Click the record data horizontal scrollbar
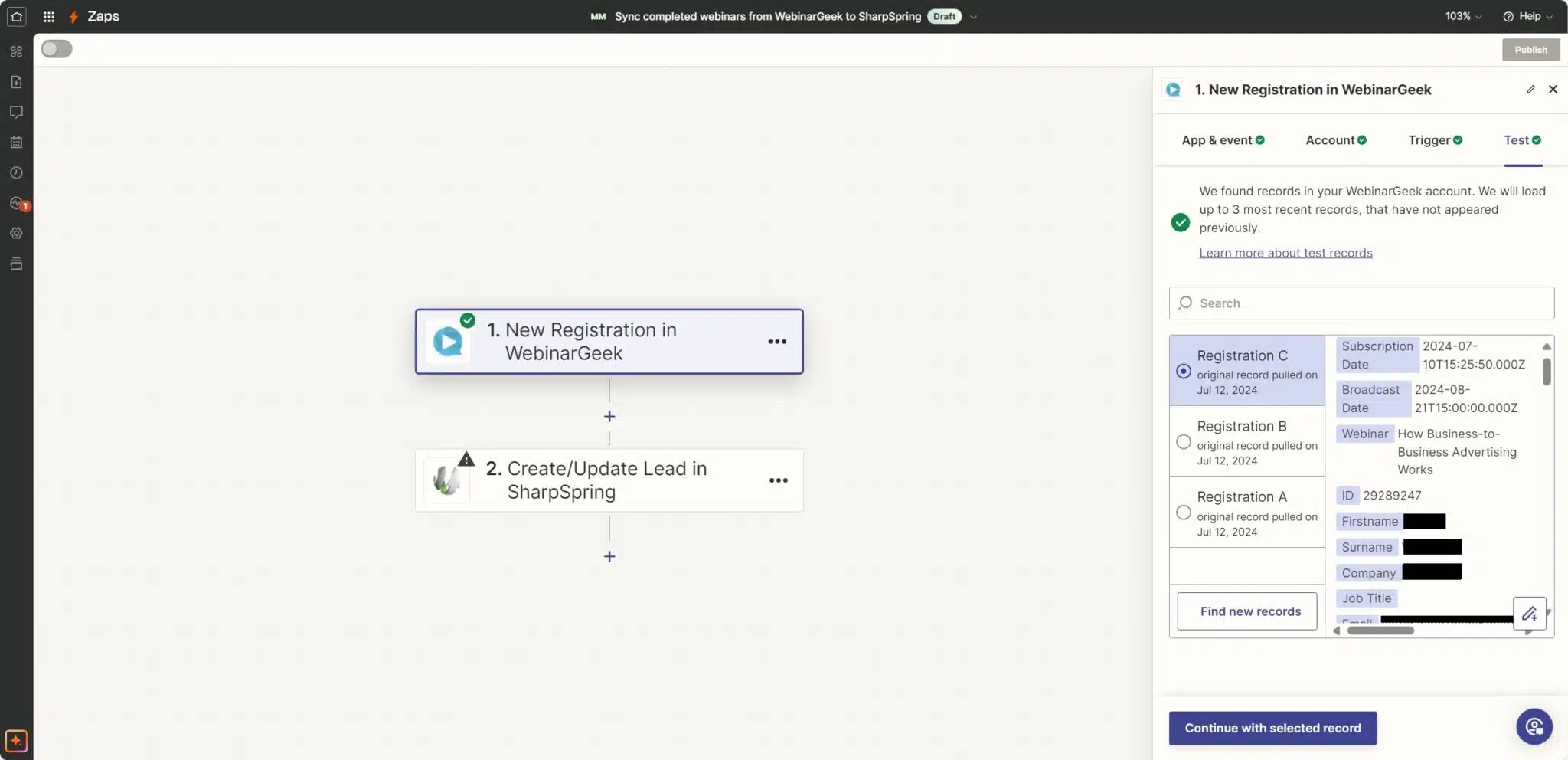The height and width of the screenshot is (760, 1568). [x=1380, y=631]
